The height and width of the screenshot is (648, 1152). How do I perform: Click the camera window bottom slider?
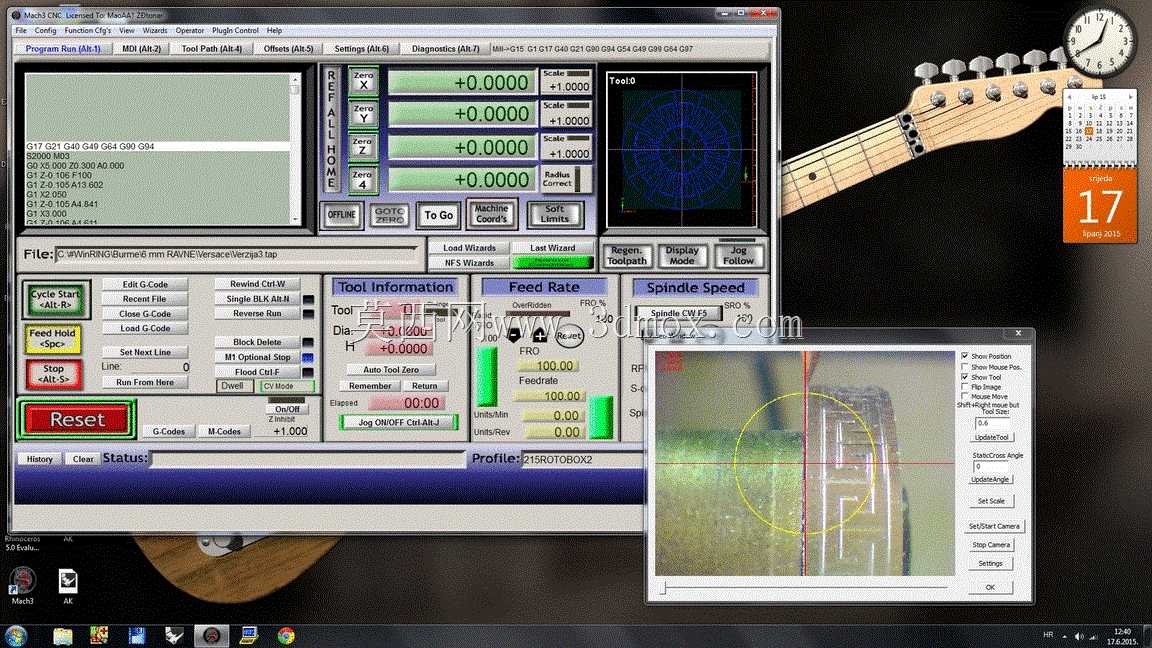click(804, 588)
